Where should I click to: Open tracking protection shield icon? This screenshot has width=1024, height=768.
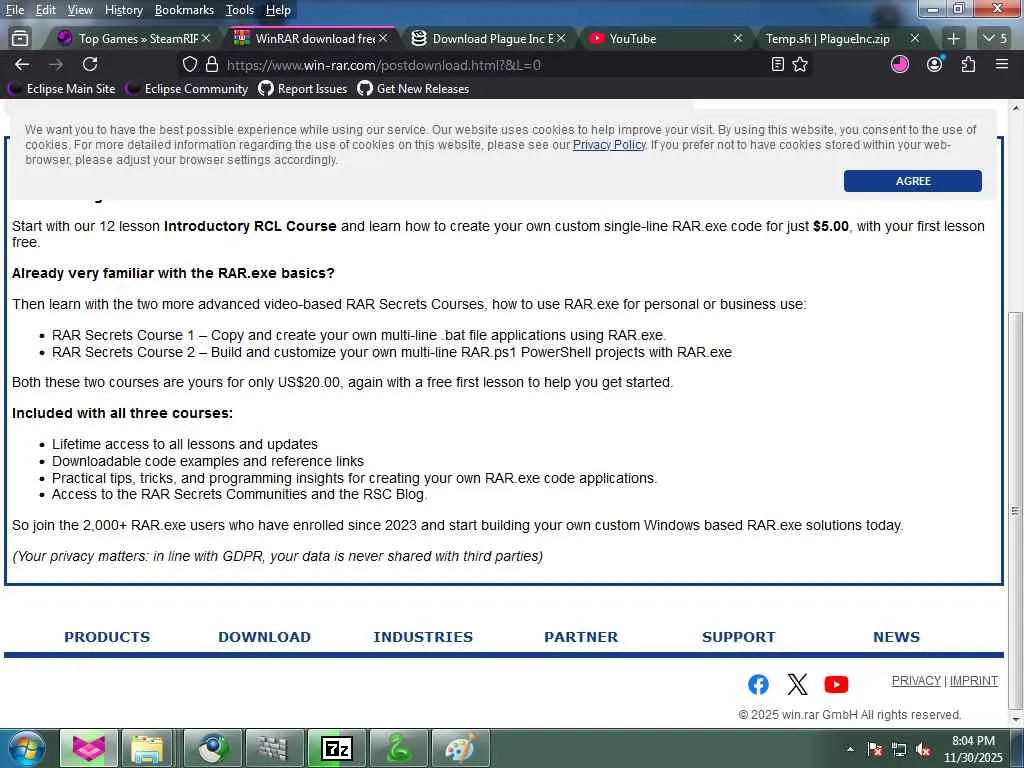(189, 65)
